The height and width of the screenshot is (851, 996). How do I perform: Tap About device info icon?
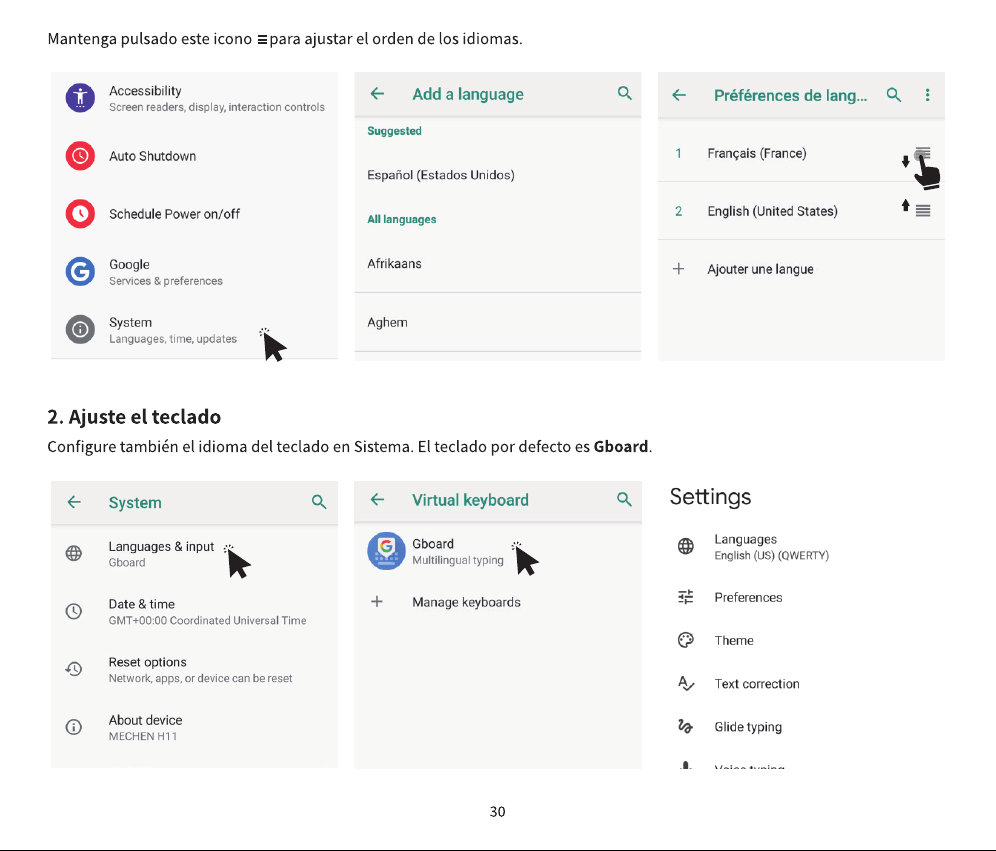[74, 727]
